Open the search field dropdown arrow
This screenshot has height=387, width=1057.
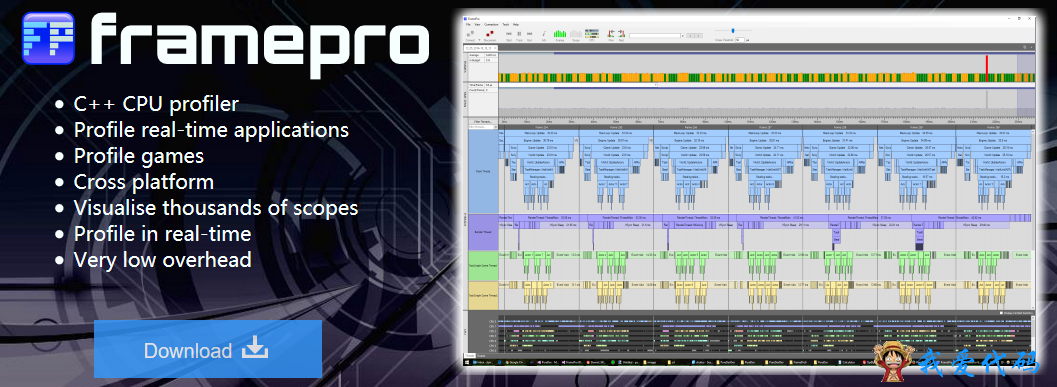point(683,36)
